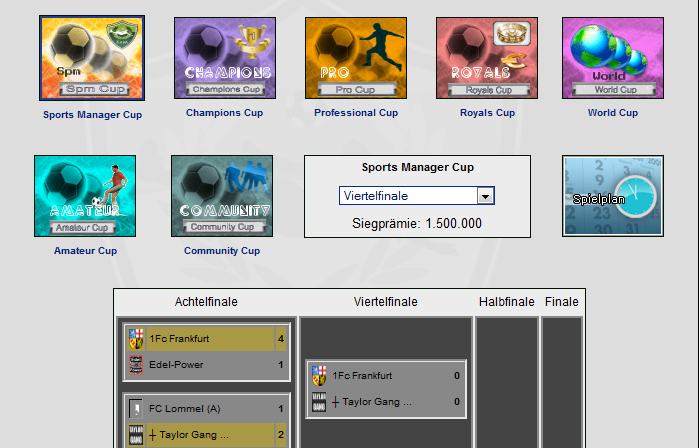
Task: Select the FC Lommel (A) team name
Action: click(x=185, y=409)
